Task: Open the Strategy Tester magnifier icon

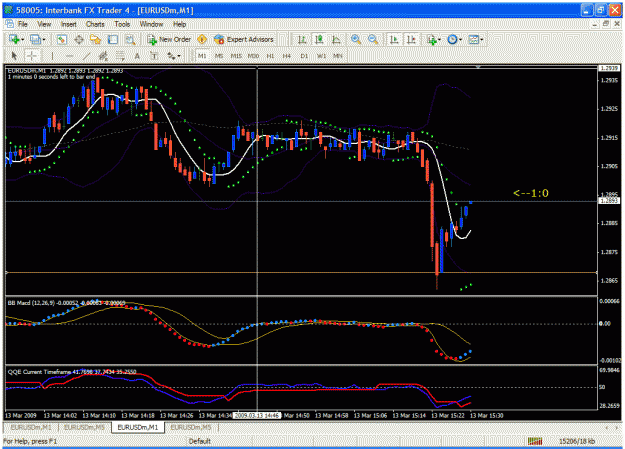Action: tap(130, 39)
